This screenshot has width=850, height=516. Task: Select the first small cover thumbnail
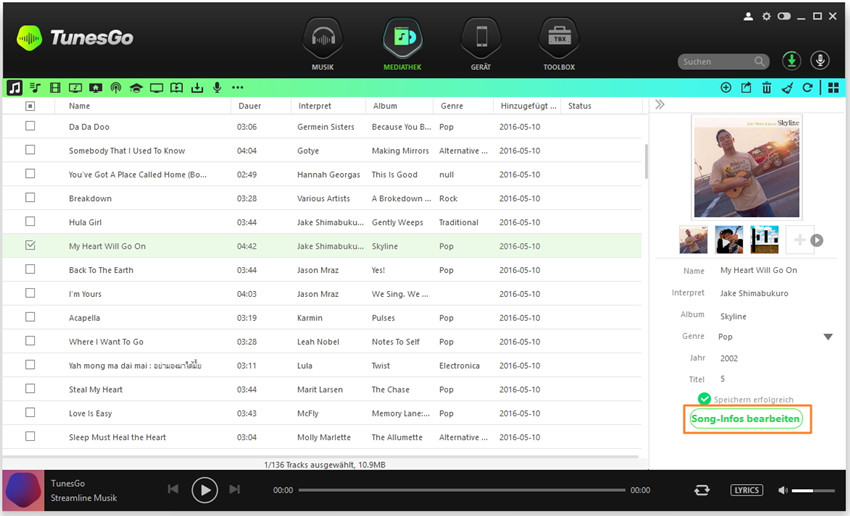pyautogui.click(x=693, y=240)
